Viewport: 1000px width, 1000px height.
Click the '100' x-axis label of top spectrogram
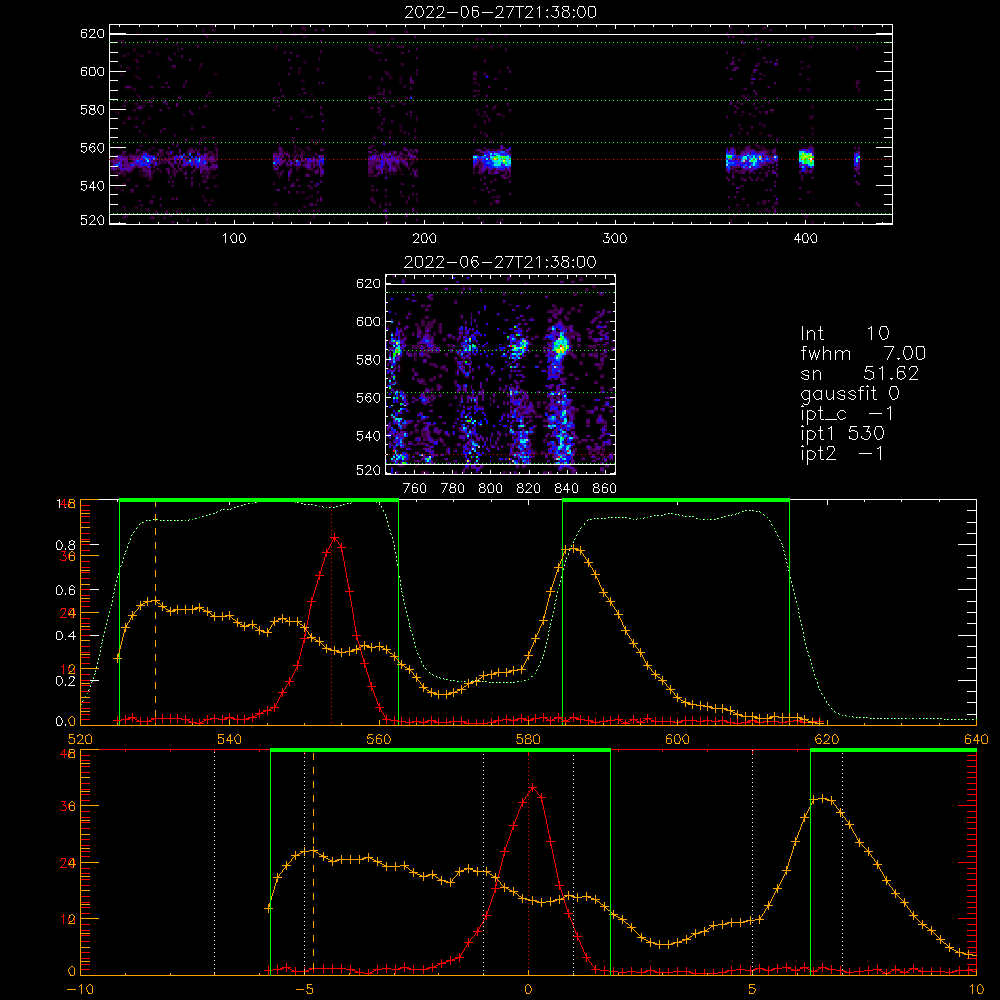[234, 239]
